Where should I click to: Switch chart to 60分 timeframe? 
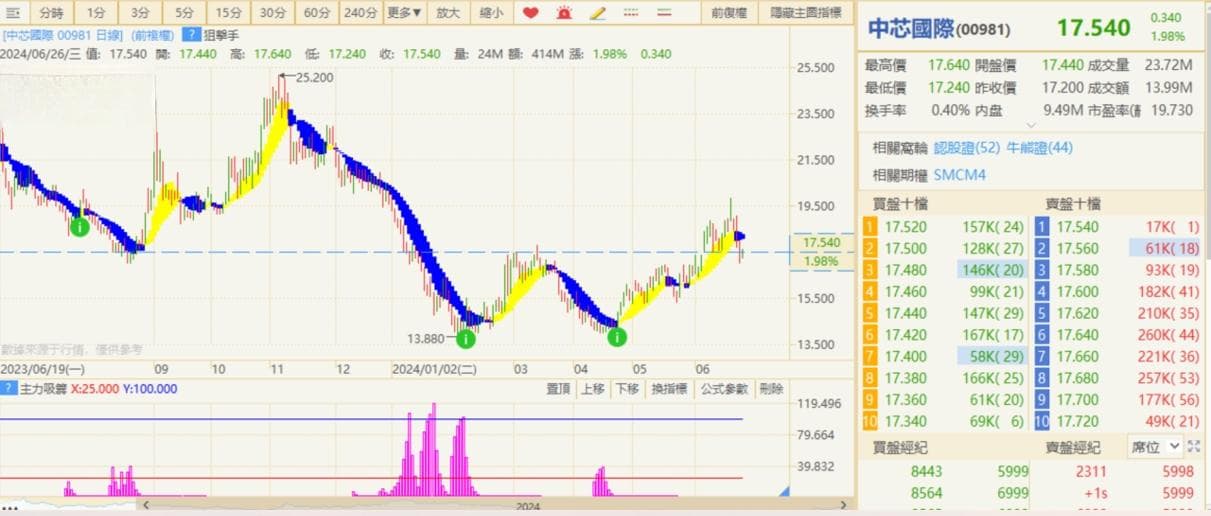(316, 13)
